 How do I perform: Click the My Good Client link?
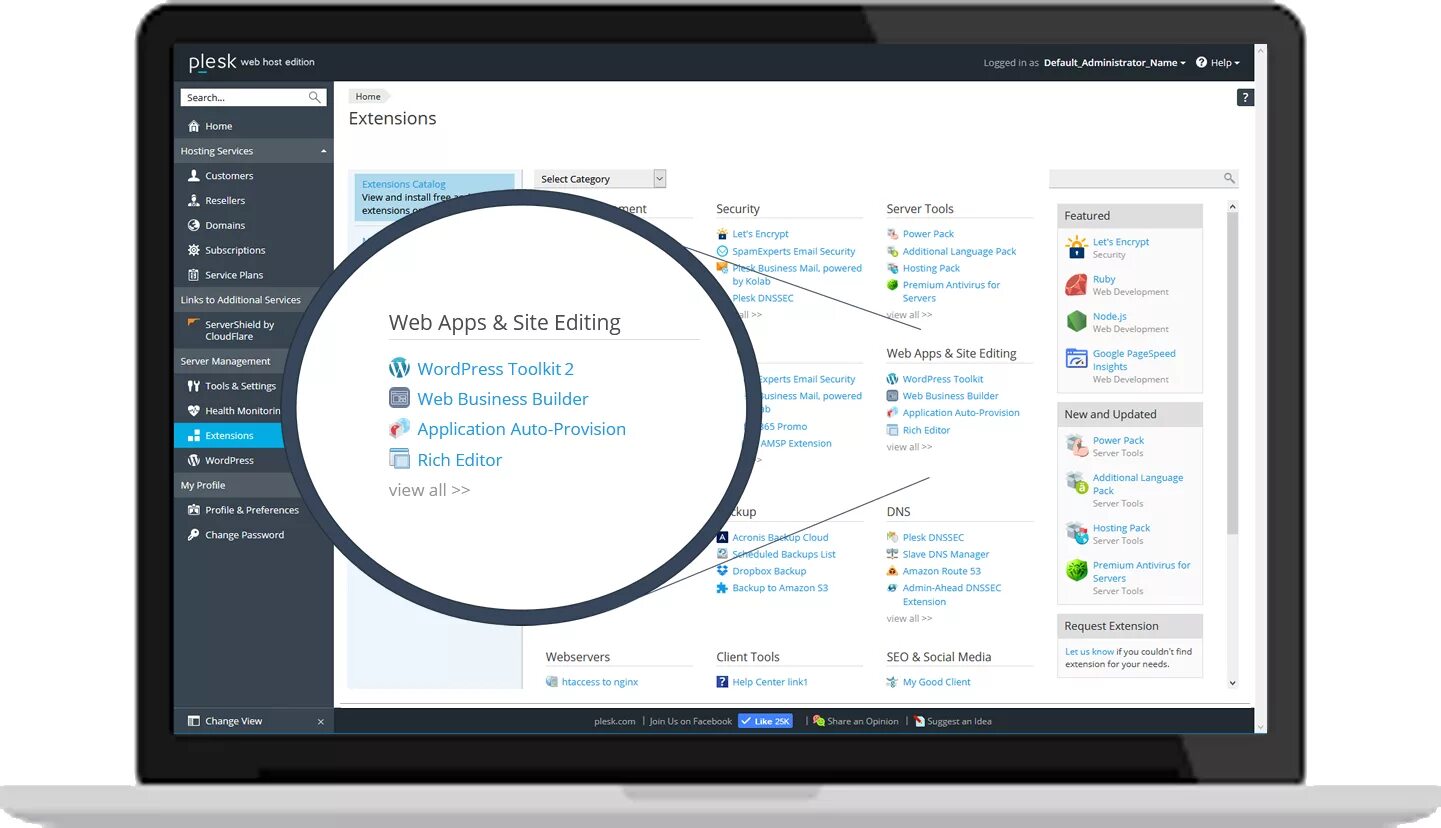coord(936,682)
